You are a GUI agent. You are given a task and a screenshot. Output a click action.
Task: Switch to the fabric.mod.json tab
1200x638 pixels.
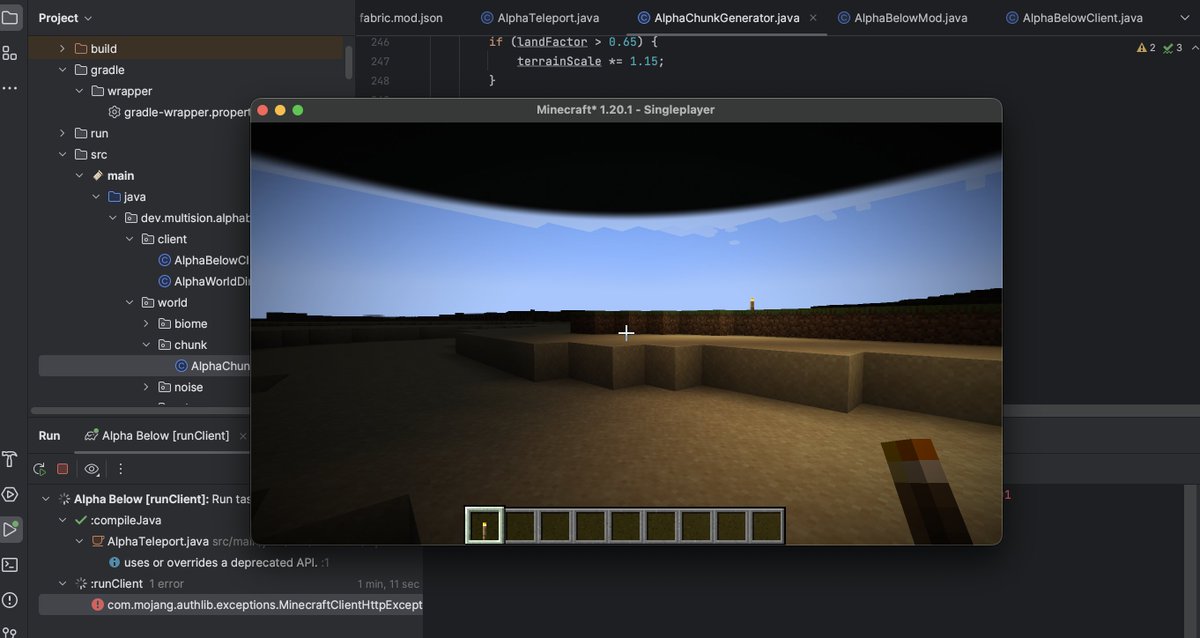tap(400, 18)
